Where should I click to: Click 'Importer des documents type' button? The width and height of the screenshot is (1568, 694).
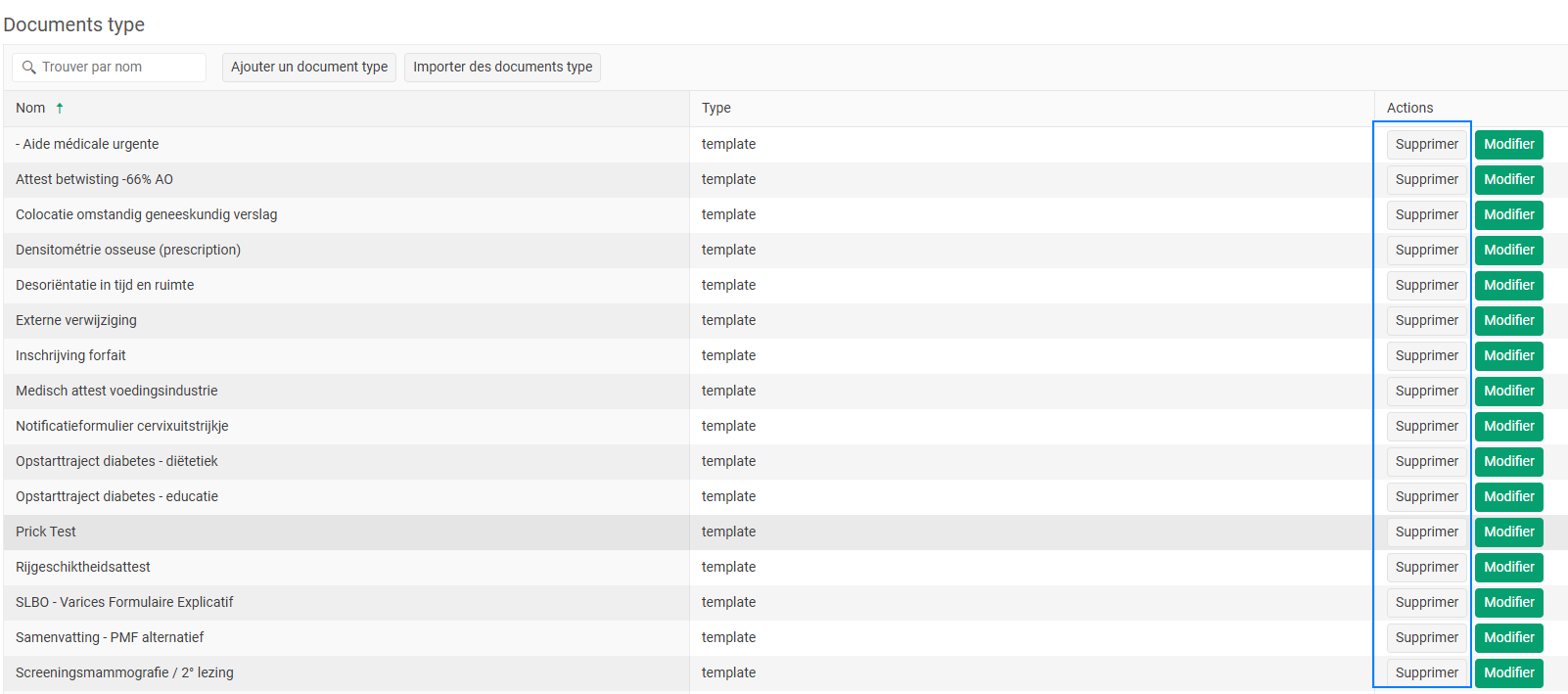pos(502,68)
